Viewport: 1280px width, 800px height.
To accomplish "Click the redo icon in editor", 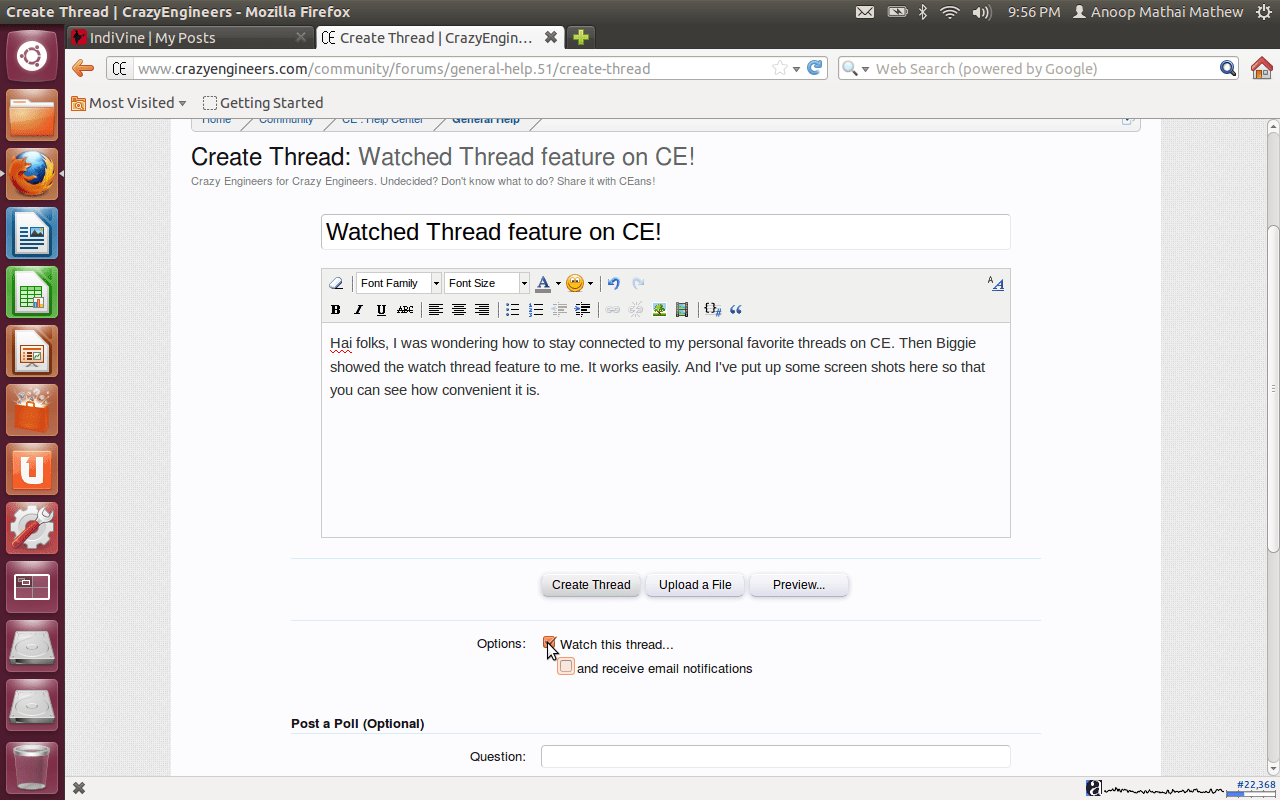I will pyautogui.click(x=638, y=284).
